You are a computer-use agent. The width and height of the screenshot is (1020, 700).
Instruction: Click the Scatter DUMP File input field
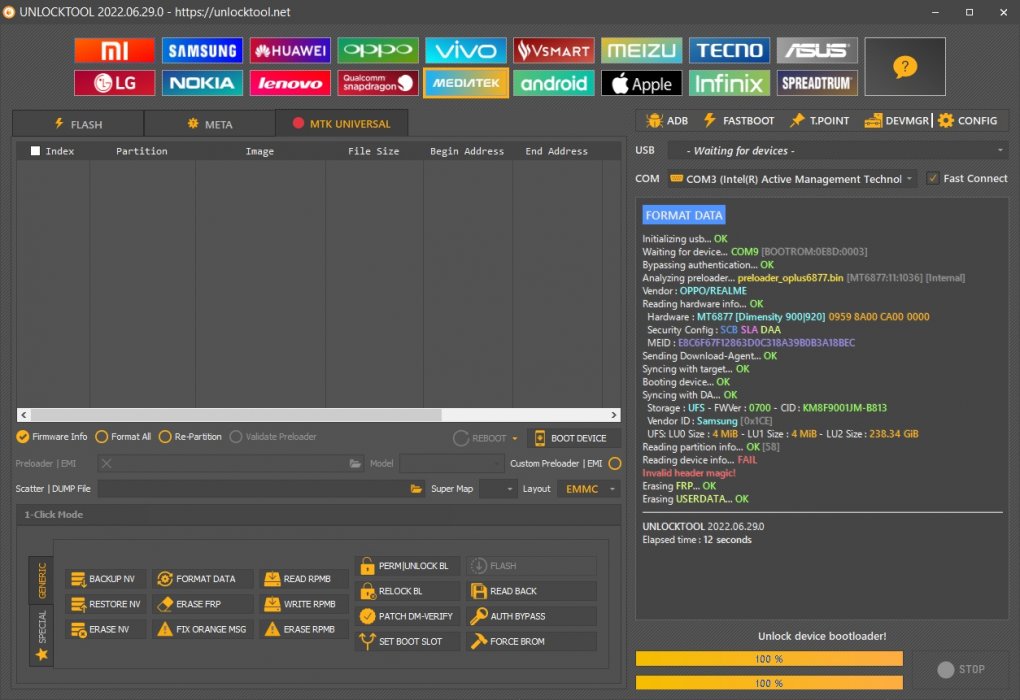(253, 489)
